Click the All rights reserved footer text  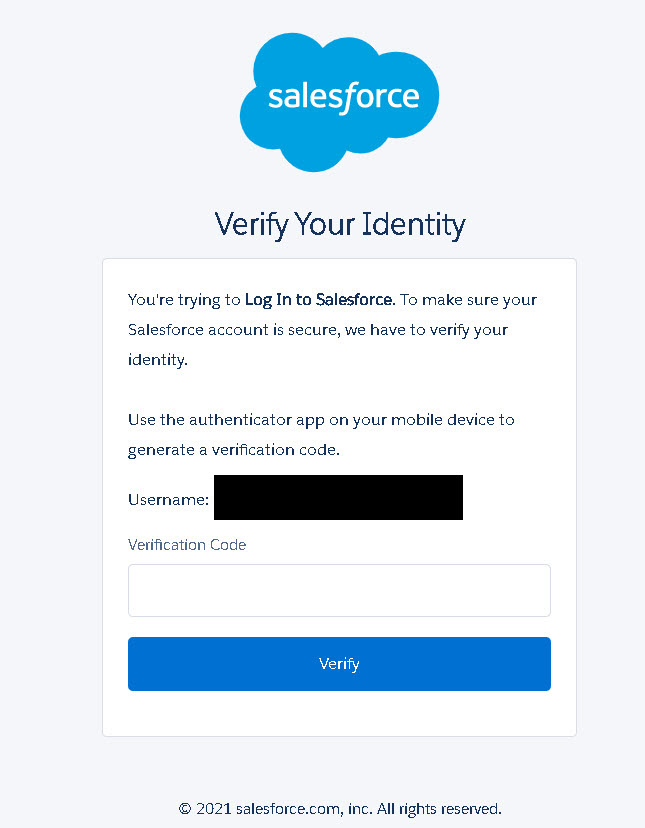(x=441, y=808)
